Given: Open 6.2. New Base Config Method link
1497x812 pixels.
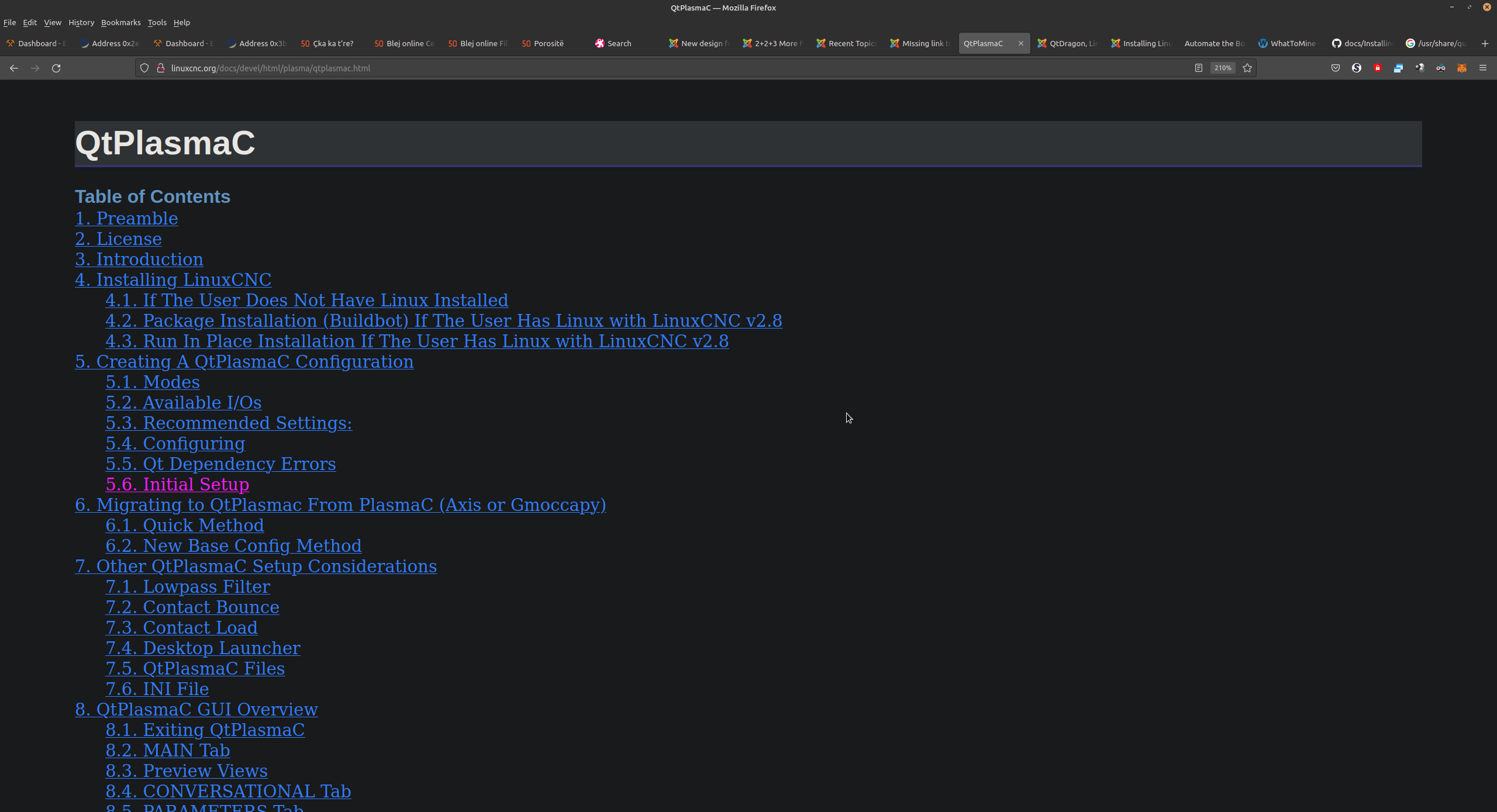Looking at the screenshot, I should (x=233, y=545).
